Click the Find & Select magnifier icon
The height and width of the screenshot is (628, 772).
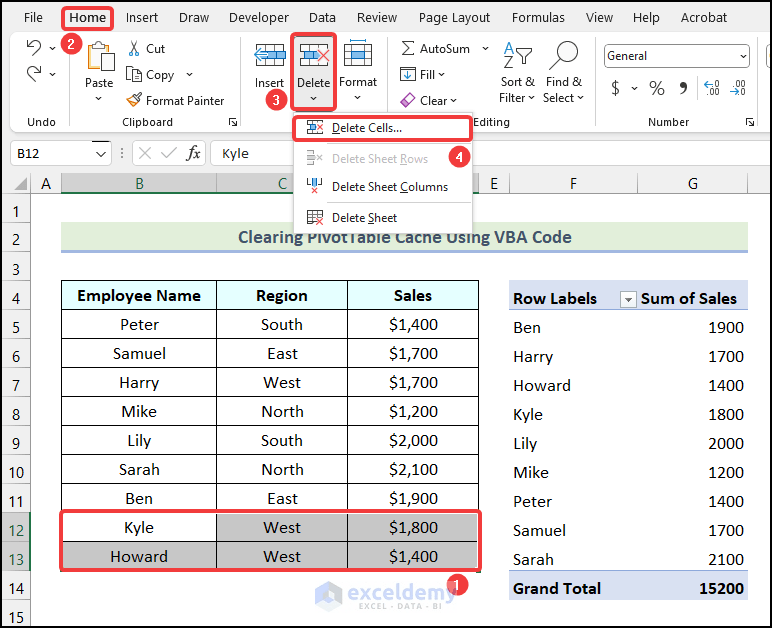563,55
